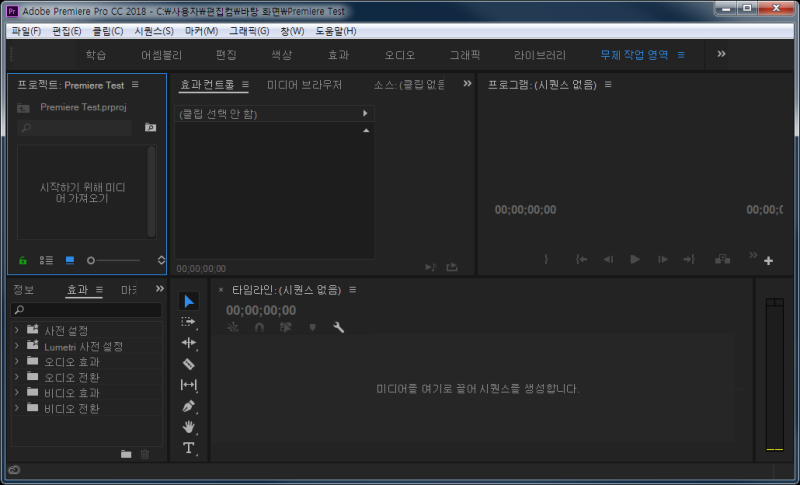Image resolution: width=800 pixels, height=485 pixels.
Task: Open the 마커(M) menu
Action: [202, 31]
